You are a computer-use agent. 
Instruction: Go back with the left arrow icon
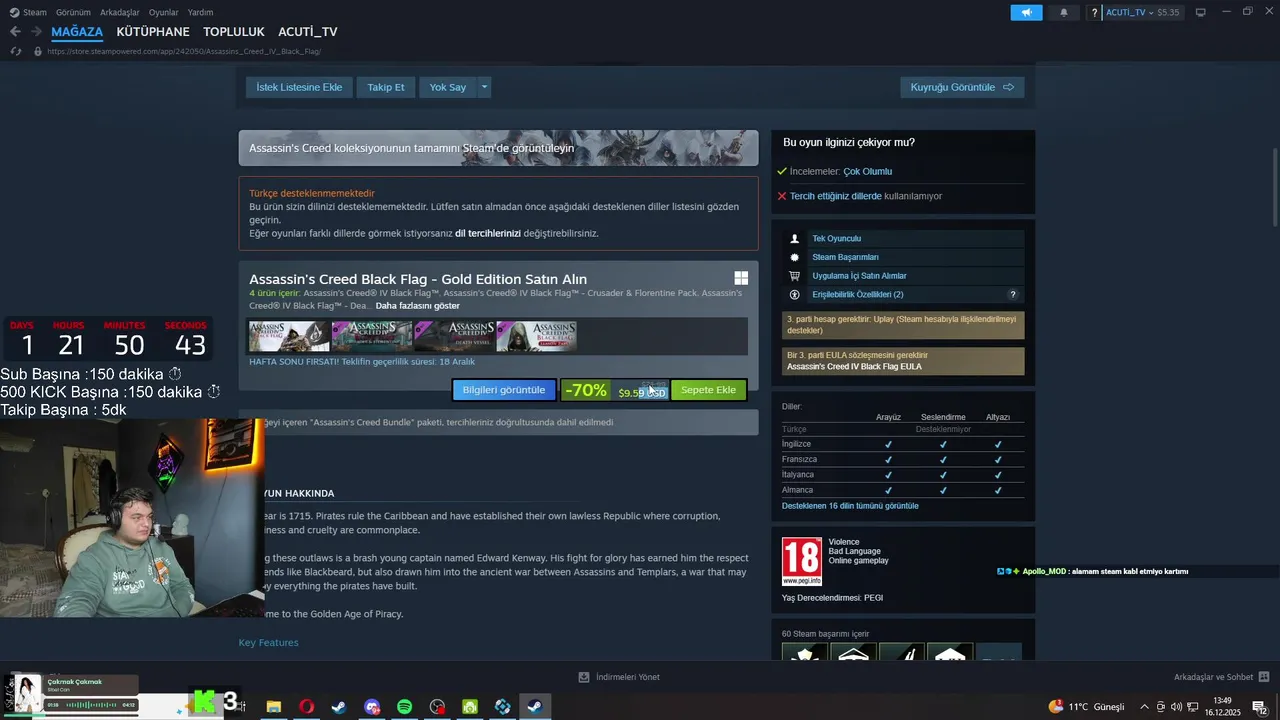(15, 32)
